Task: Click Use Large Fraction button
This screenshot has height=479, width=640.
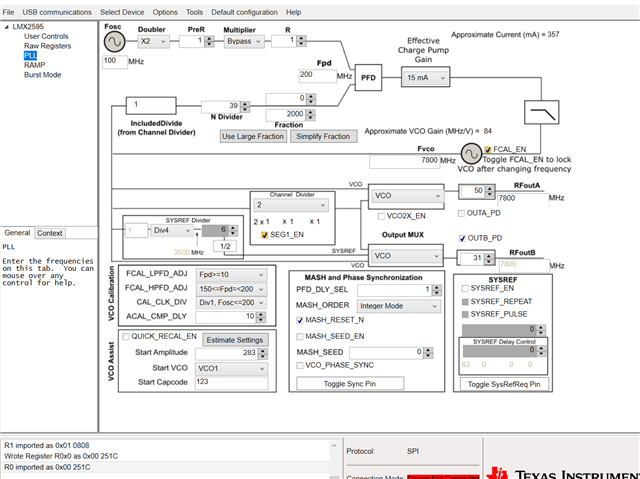Action: 253,136
